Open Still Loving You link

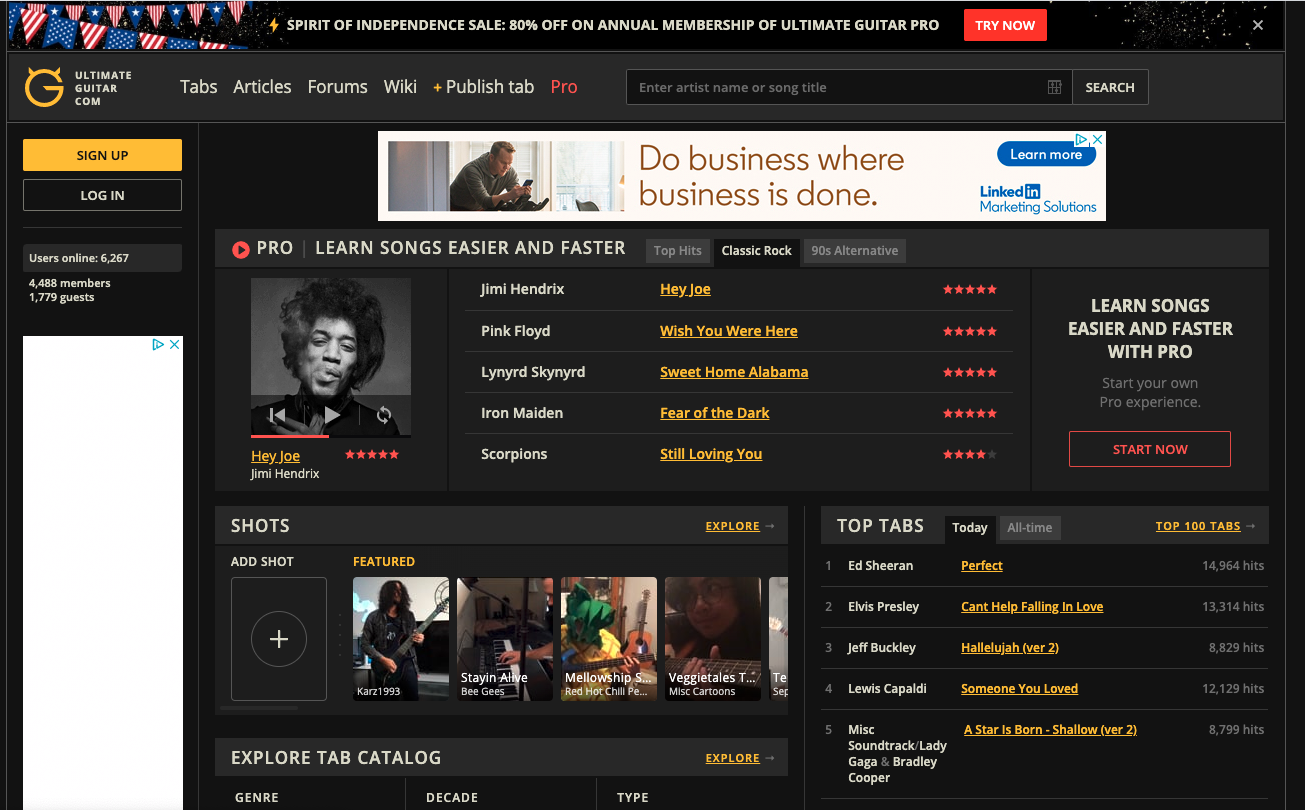coord(711,454)
